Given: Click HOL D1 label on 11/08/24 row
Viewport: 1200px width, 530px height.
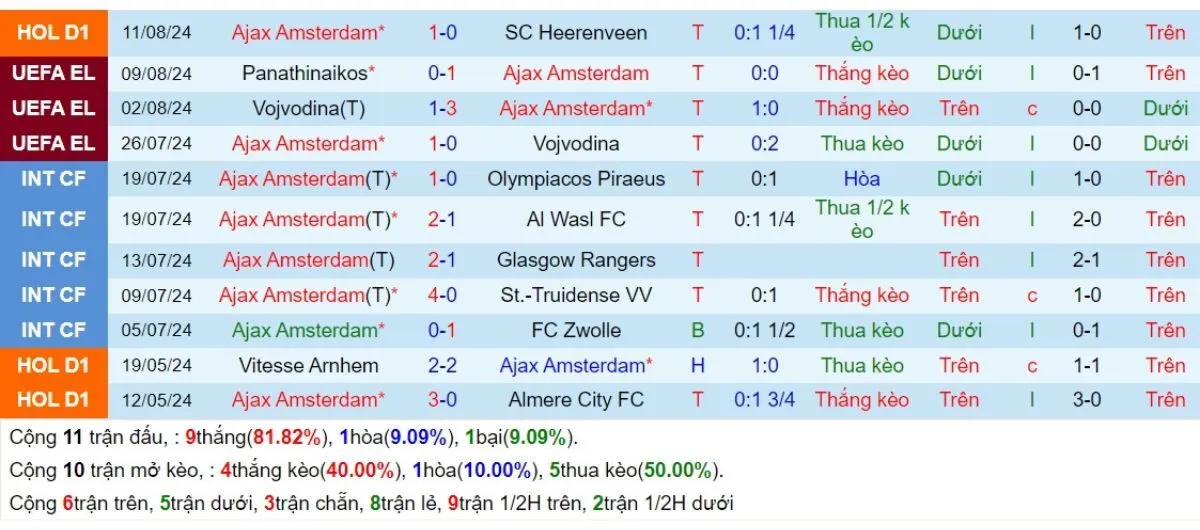Looking at the screenshot, I should [53, 33].
